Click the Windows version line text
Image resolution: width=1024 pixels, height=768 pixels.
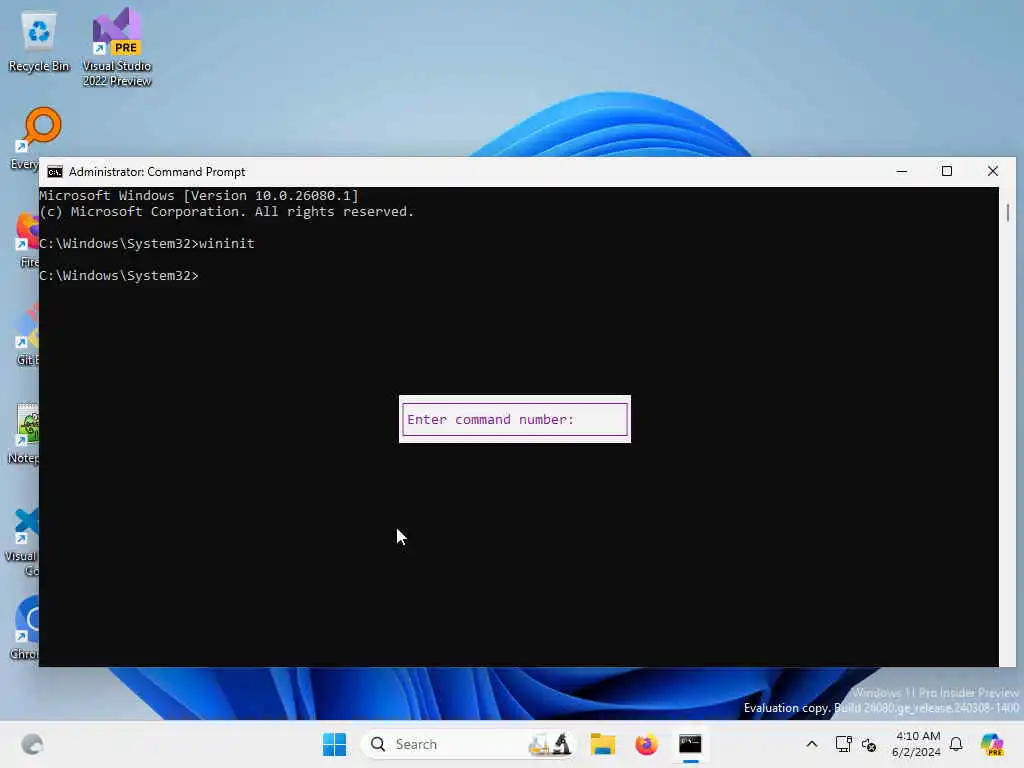coord(199,195)
